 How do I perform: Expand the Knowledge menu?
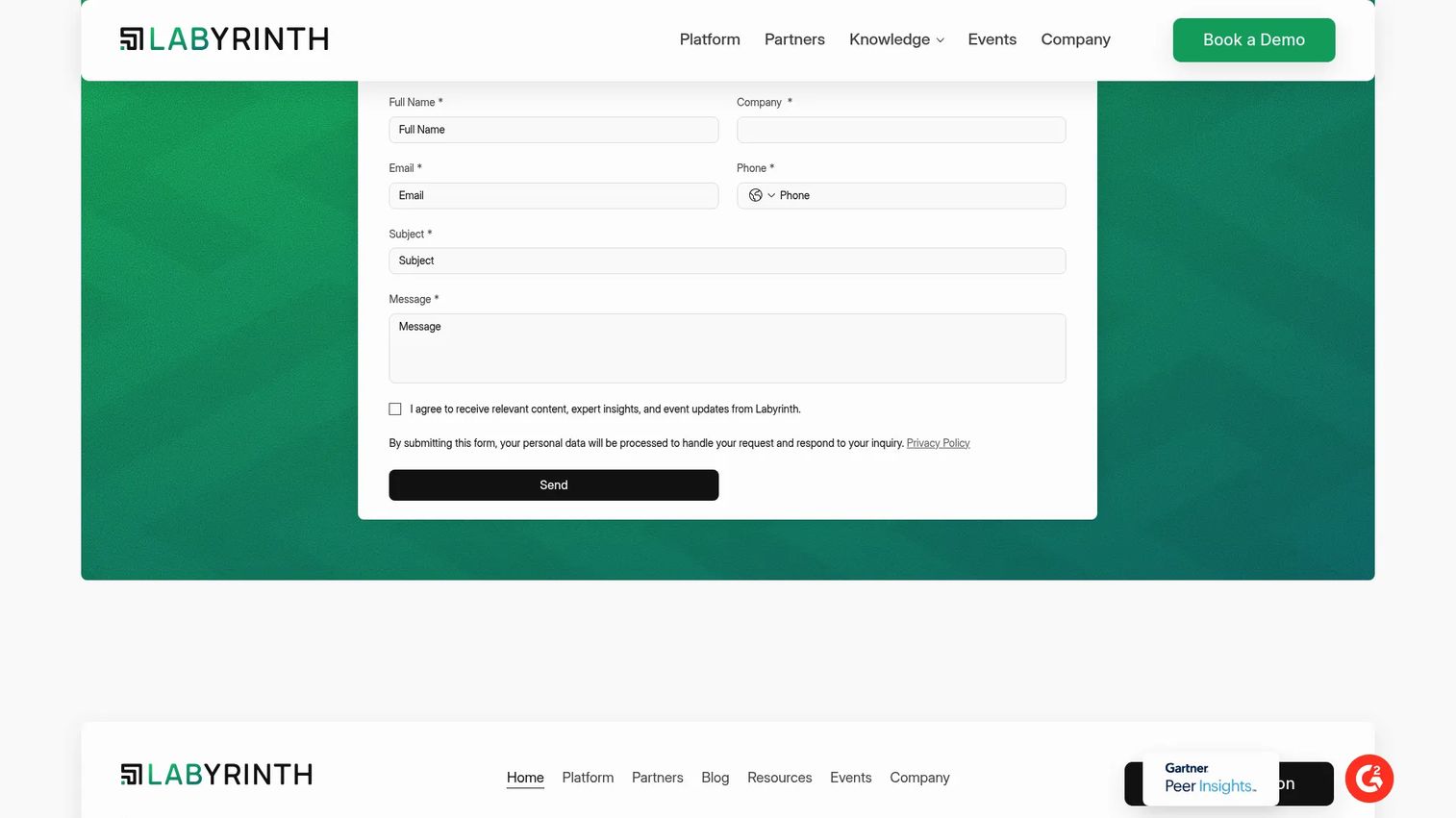[896, 39]
